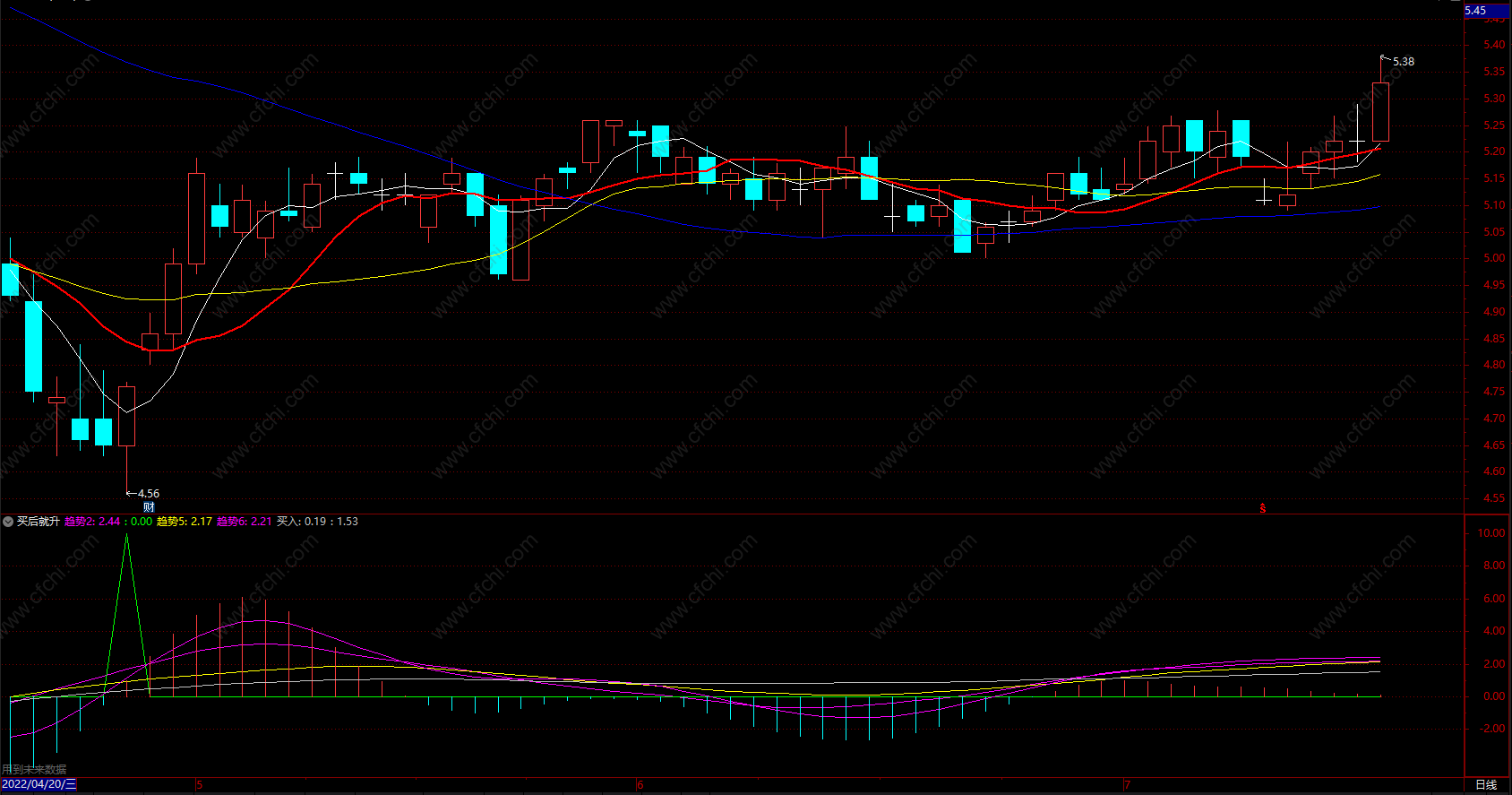Click the 4.55 price axis label

[1494, 498]
